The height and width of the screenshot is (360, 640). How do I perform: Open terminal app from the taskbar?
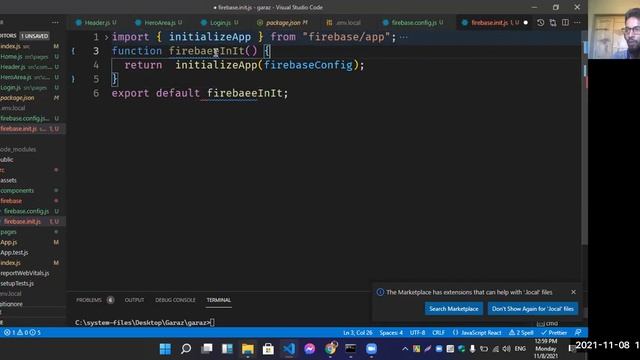[x=351, y=349]
